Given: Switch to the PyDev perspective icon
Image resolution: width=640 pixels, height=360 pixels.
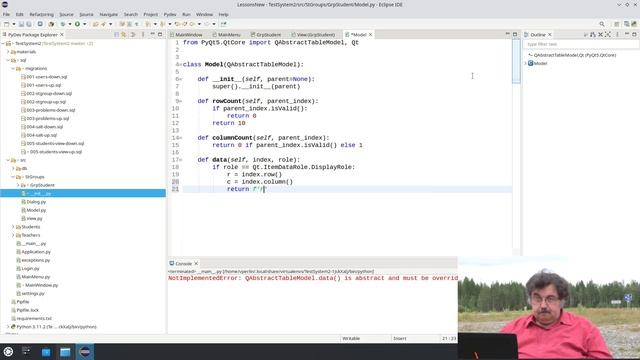Looking at the screenshot, I should click(x=634, y=24).
